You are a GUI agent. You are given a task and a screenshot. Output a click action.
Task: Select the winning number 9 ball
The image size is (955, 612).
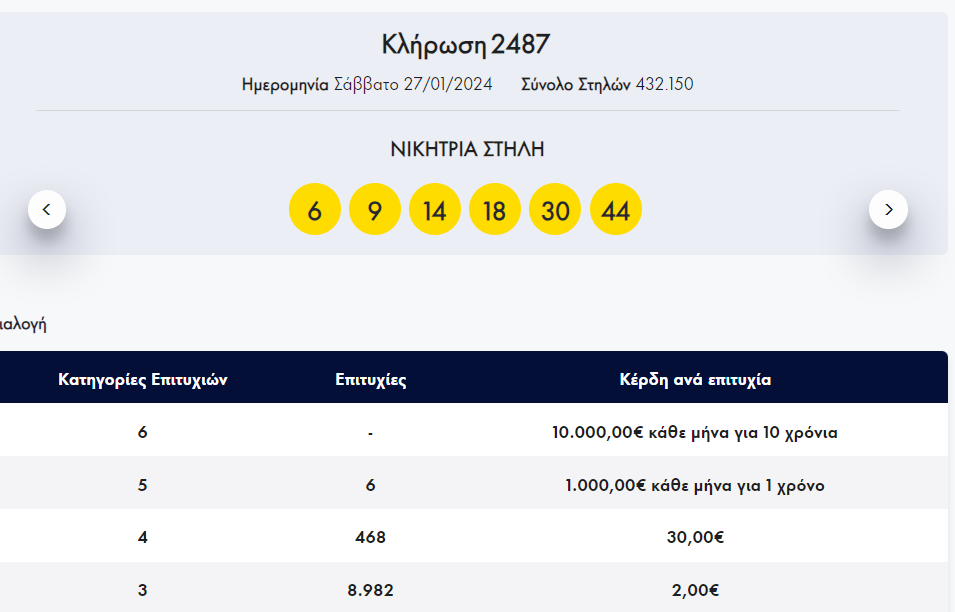click(375, 210)
